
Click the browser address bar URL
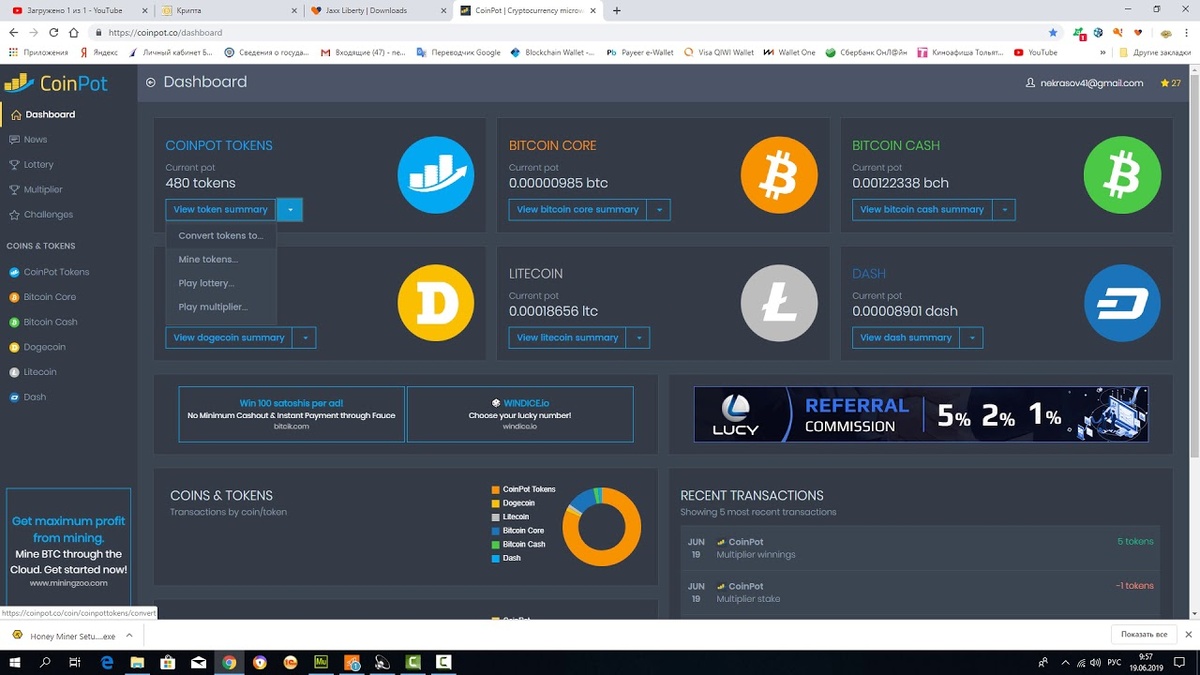(165, 32)
